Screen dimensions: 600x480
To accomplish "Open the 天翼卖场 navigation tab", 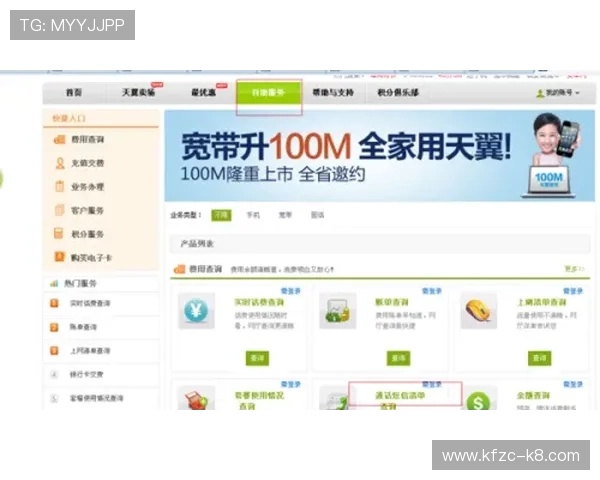I will [138, 93].
